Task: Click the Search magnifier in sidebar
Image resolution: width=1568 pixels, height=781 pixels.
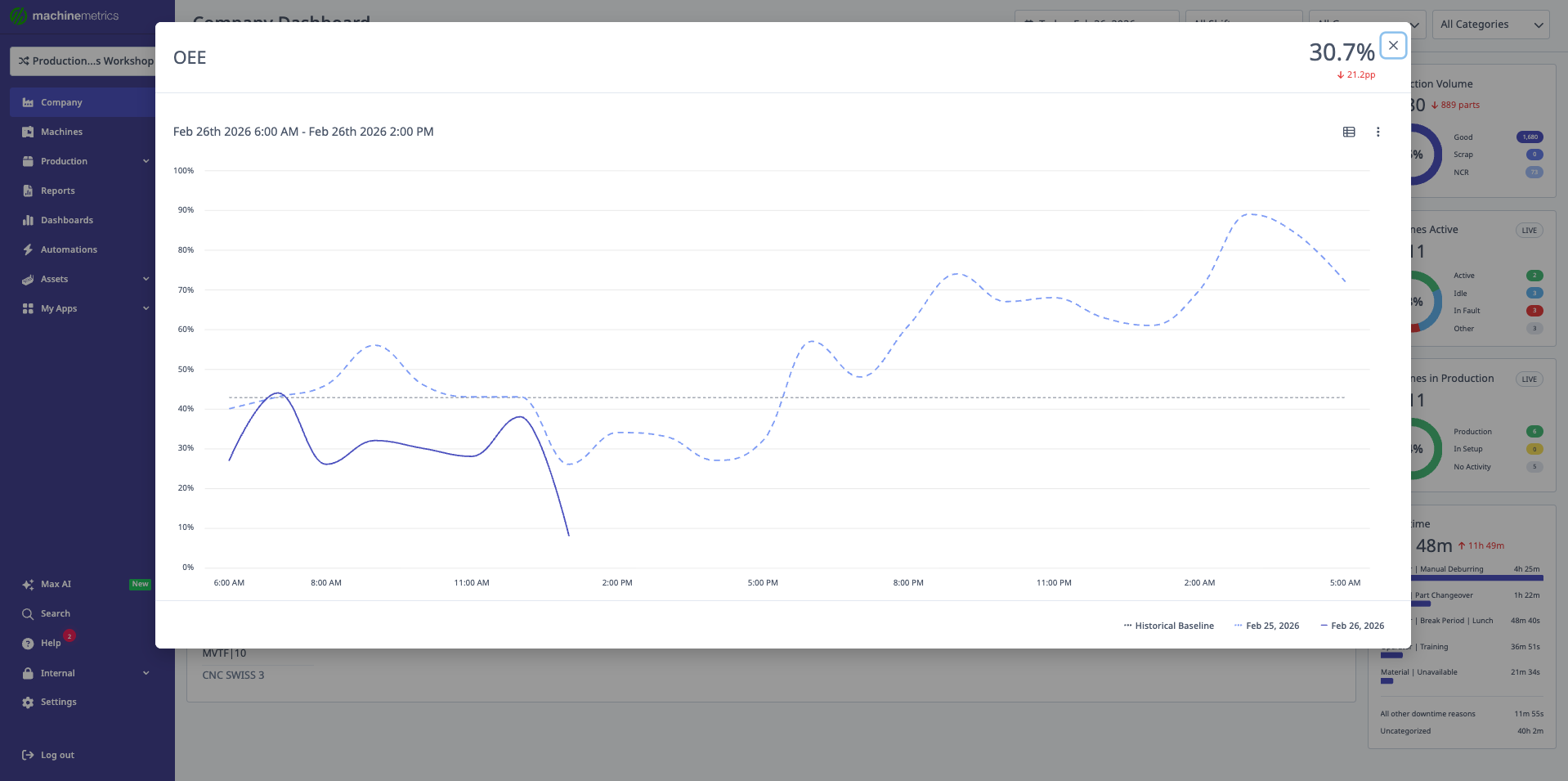Action: click(28, 613)
